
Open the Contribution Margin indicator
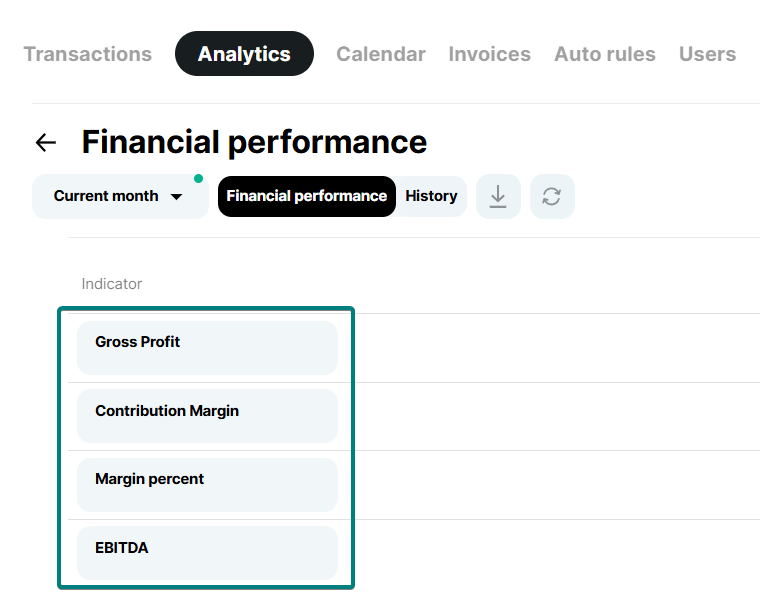[x=207, y=416]
